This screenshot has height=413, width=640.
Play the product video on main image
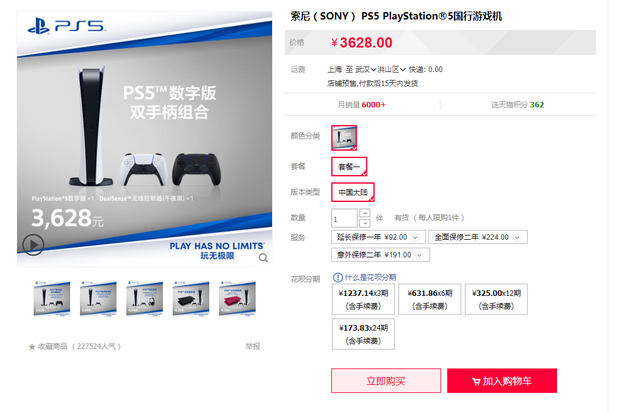coord(33,245)
